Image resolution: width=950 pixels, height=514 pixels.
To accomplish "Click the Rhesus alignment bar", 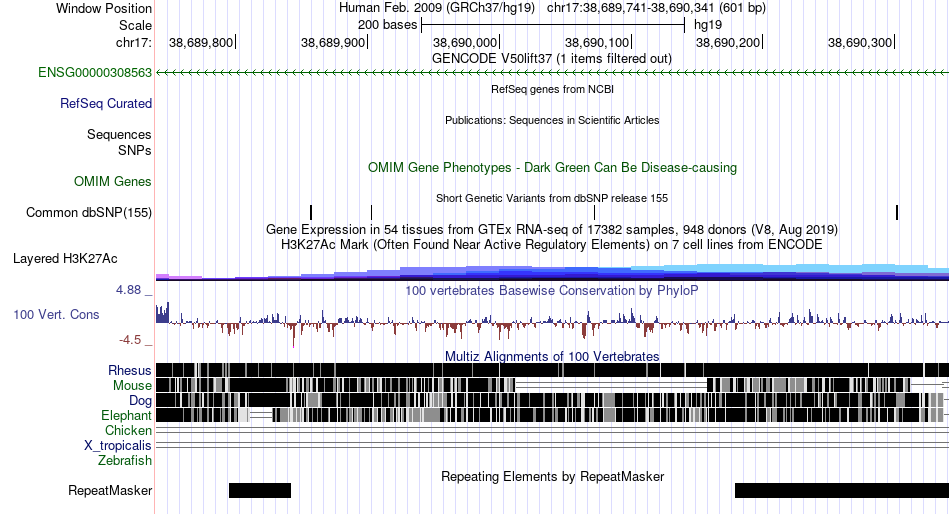I will 552,370.
